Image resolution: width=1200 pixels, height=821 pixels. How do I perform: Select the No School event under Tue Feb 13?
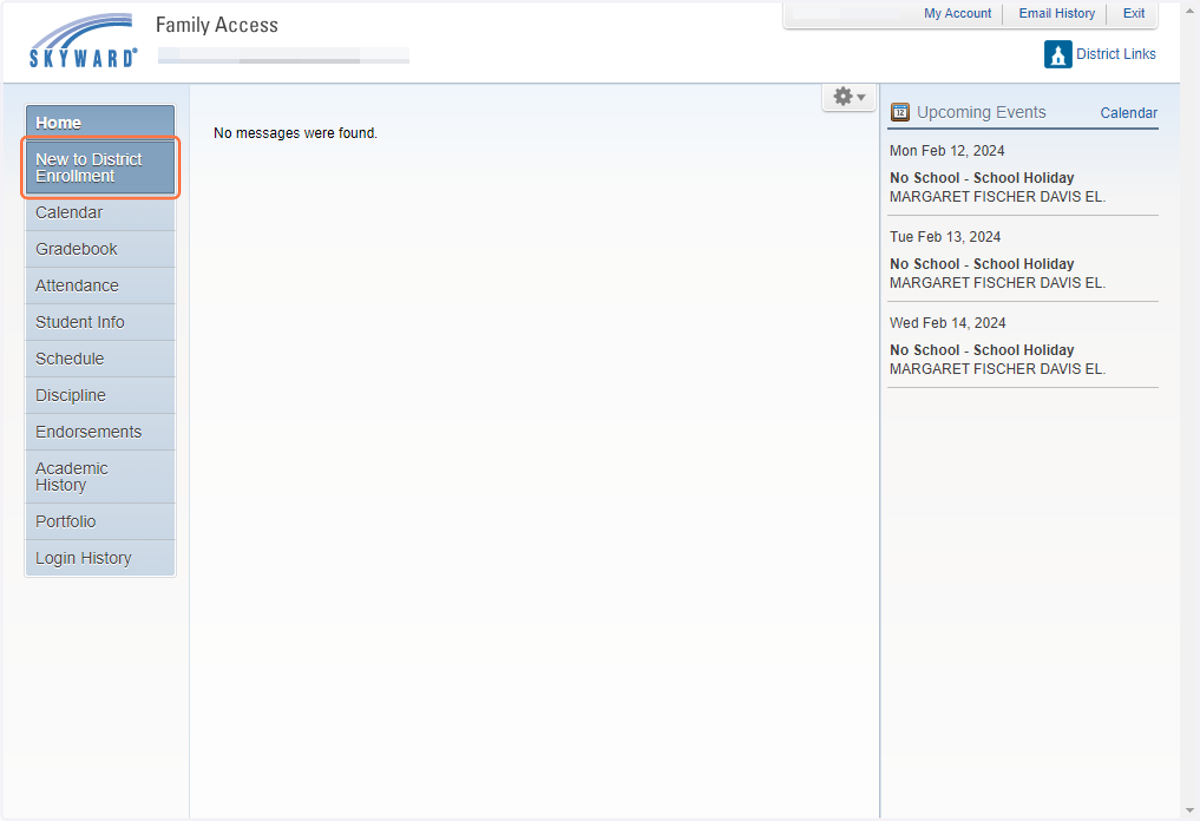982,264
